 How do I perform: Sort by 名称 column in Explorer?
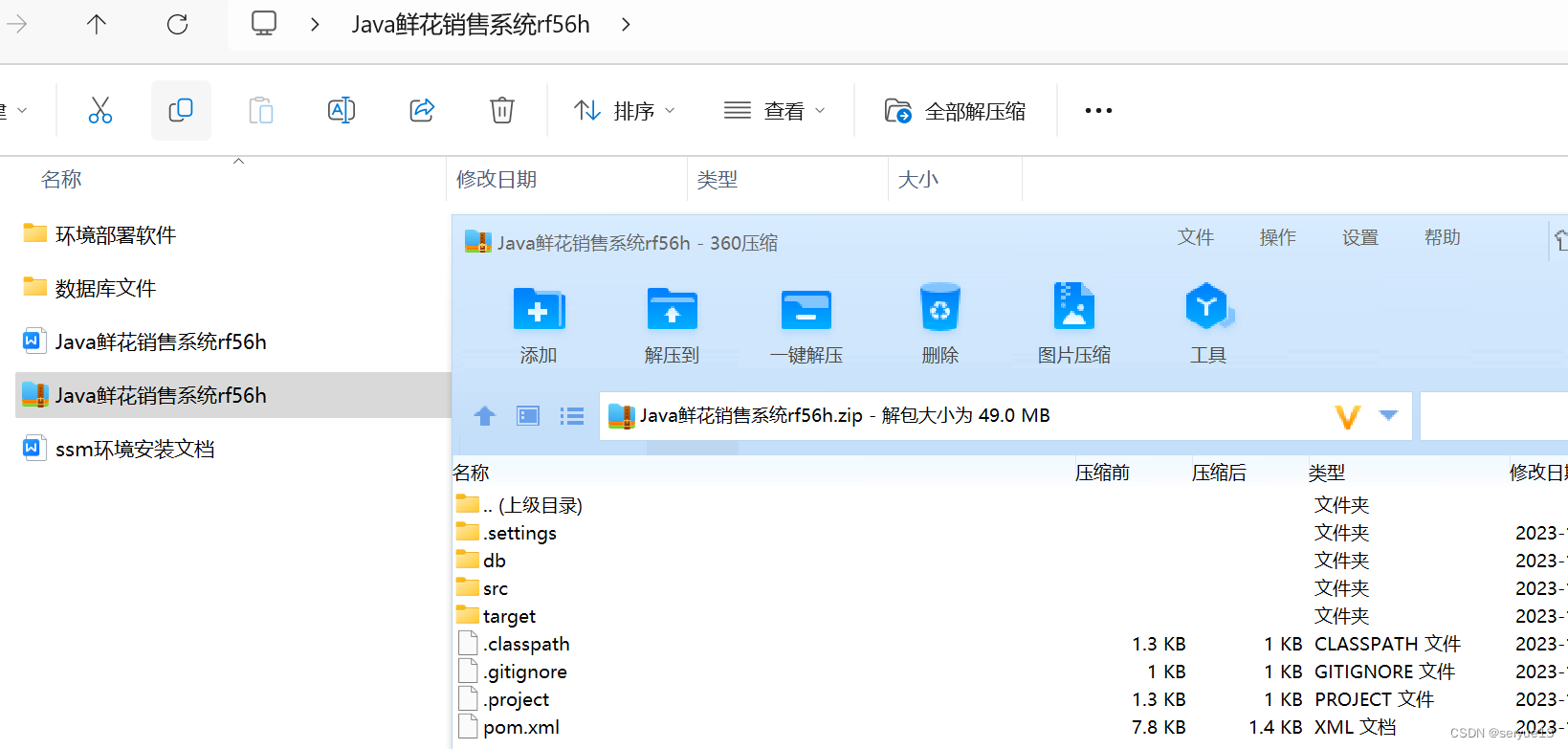tap(61, 180)
